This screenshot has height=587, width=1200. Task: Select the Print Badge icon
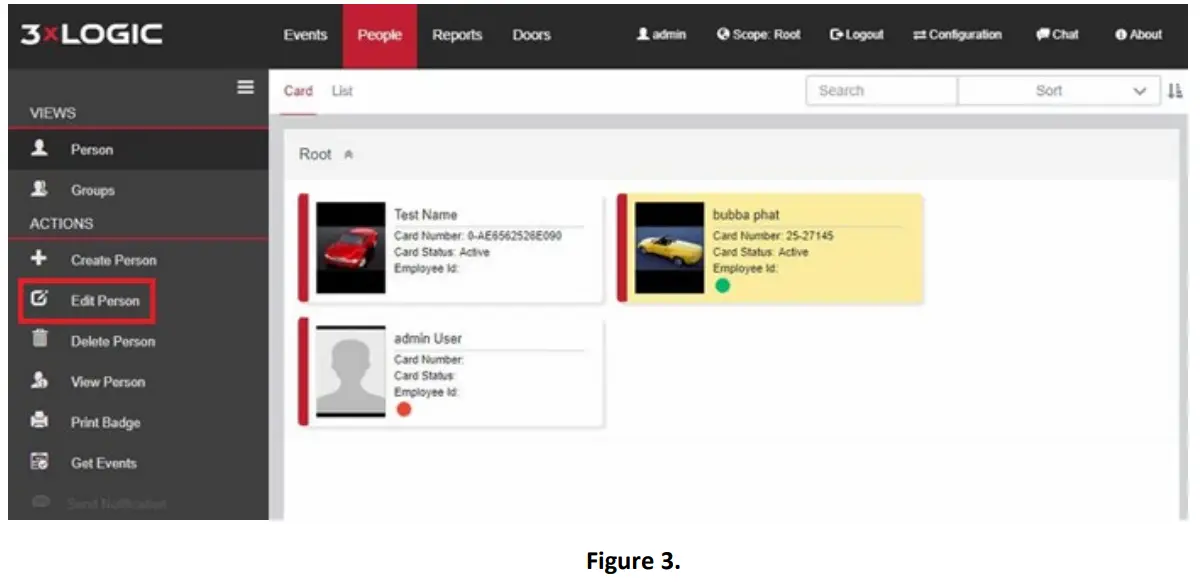pyautogui.click(x=40, y=422)
